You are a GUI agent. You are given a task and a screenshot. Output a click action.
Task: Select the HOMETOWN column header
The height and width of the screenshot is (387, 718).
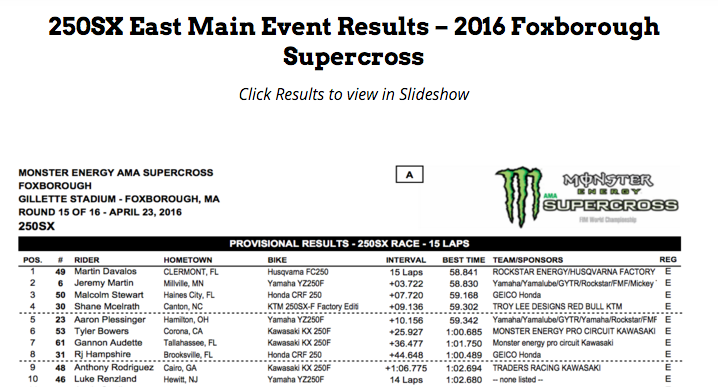pyautogui.click(x=188, y=260)
